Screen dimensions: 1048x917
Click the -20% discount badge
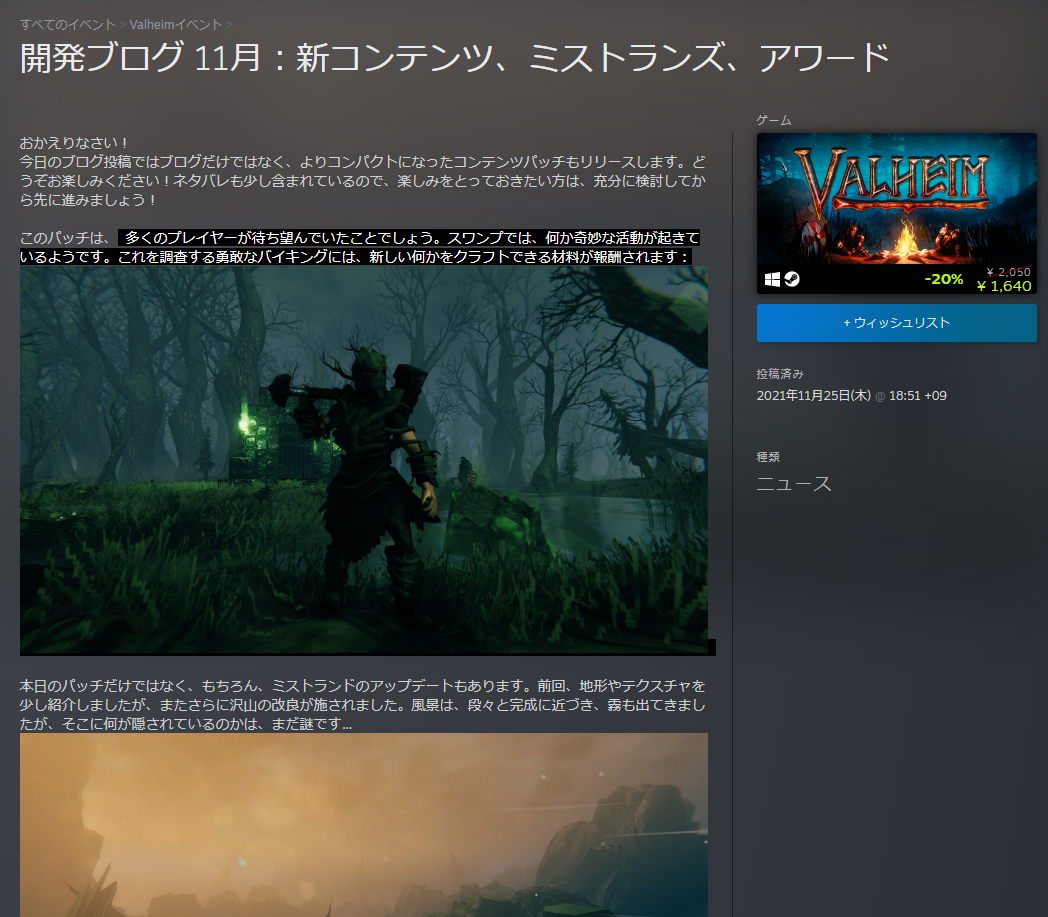pos(943,279)
